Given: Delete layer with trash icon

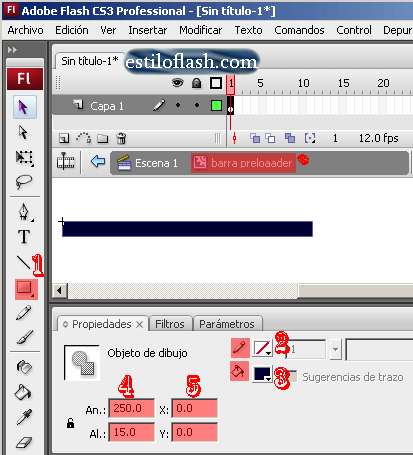Looking at the screenshot, I should pyautogui.click(x=121, y=138).
